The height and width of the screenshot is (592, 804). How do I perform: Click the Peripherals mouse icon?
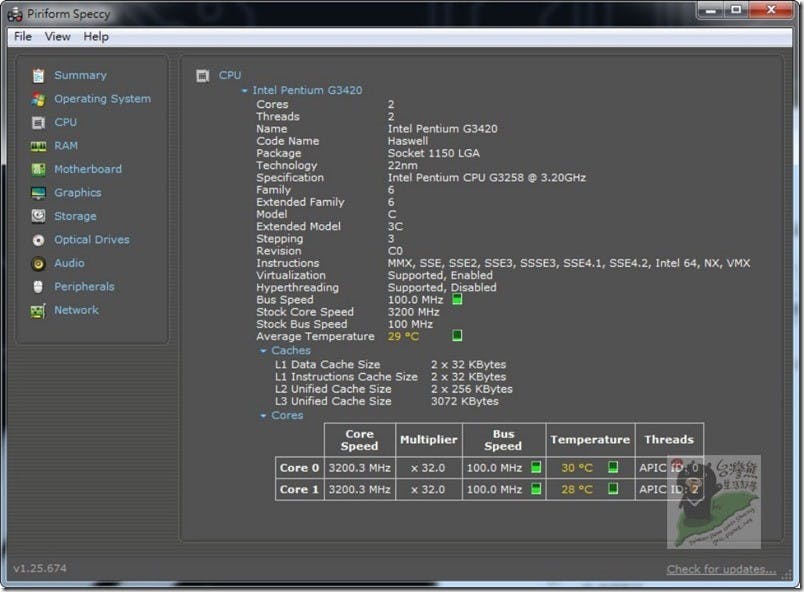pyautogui.click(x=38, y=287)
